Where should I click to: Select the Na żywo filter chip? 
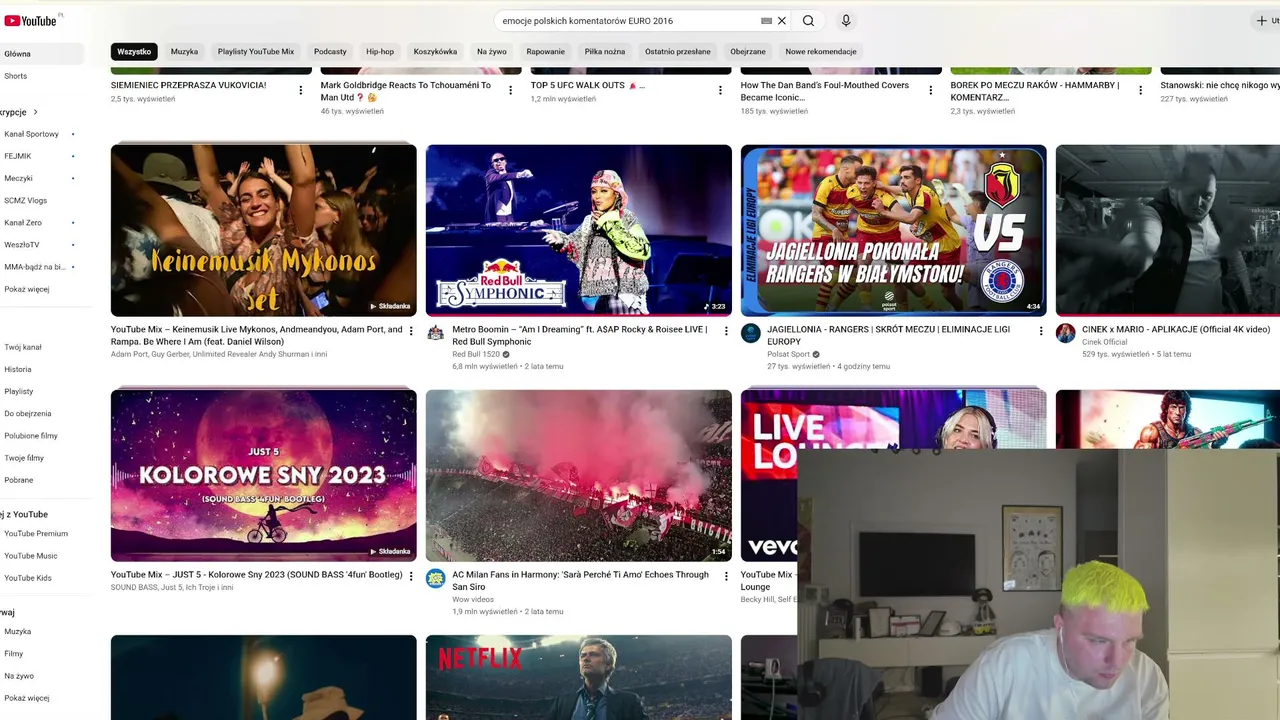(x=492, y=51)
